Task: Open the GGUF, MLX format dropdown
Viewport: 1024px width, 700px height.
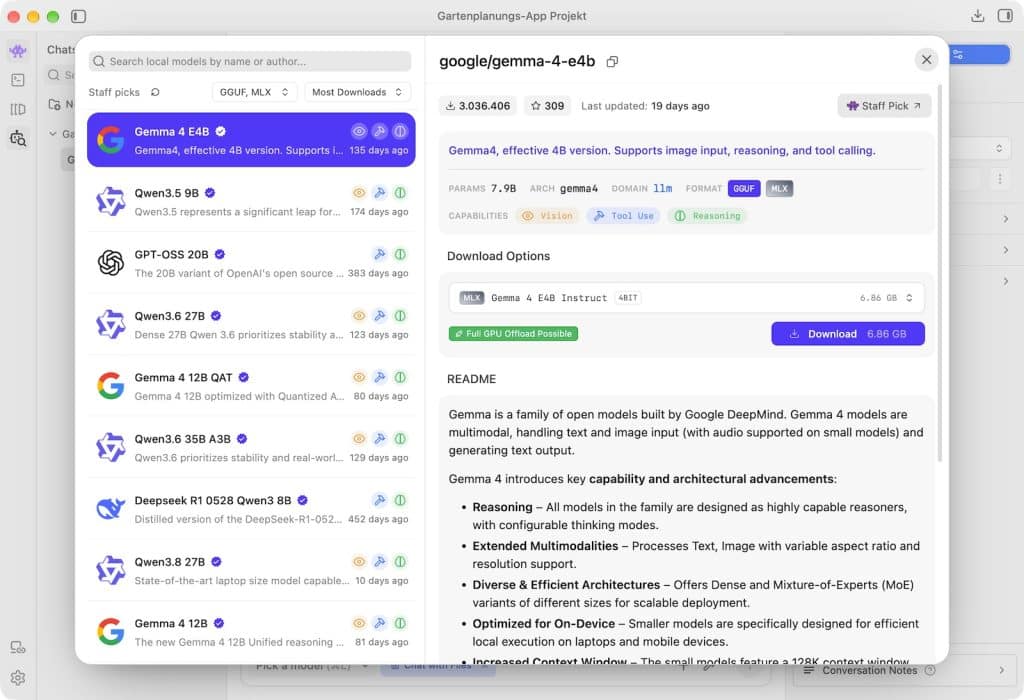Action: point(254,92)
